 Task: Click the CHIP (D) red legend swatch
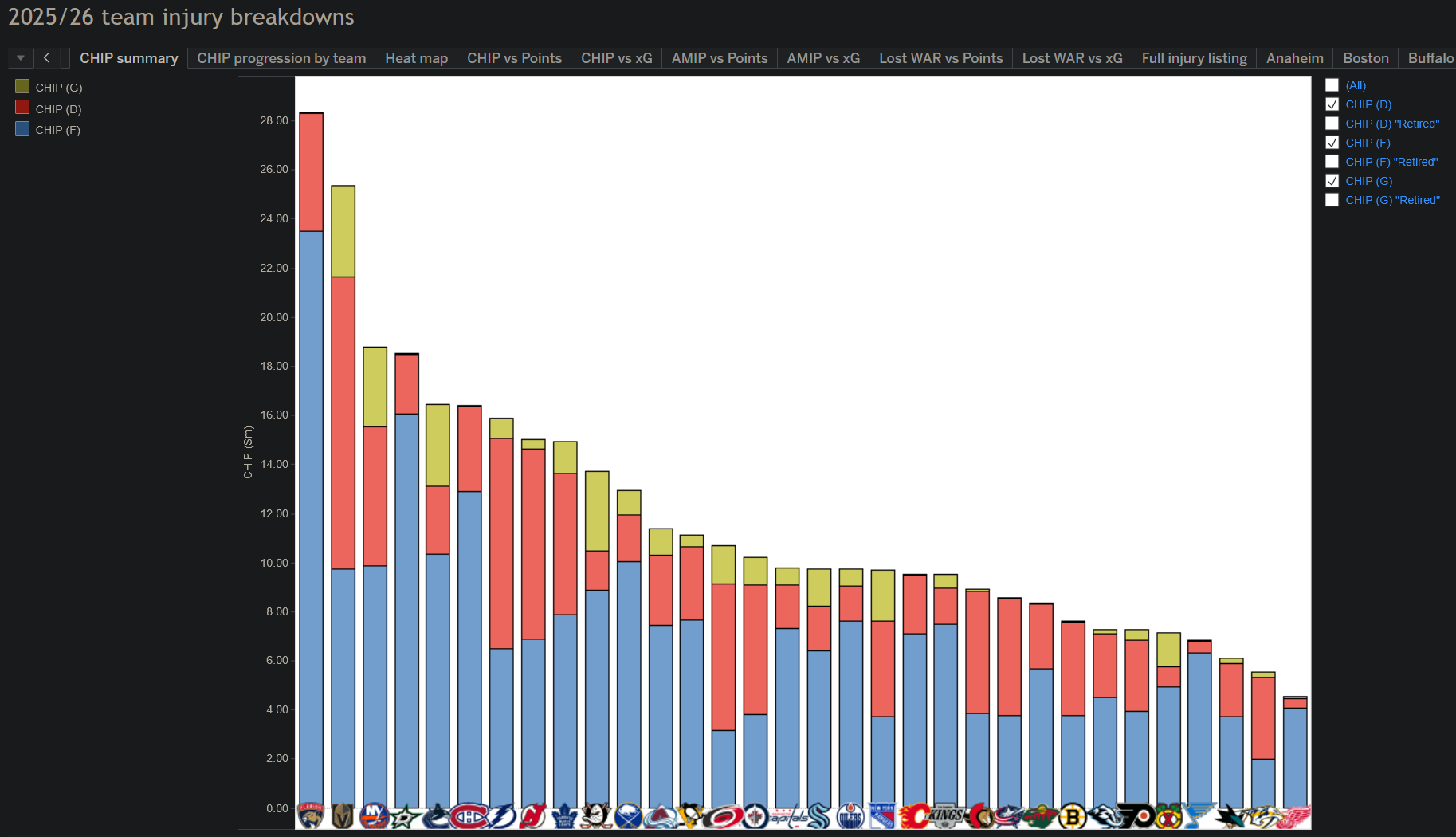[22, 108]
